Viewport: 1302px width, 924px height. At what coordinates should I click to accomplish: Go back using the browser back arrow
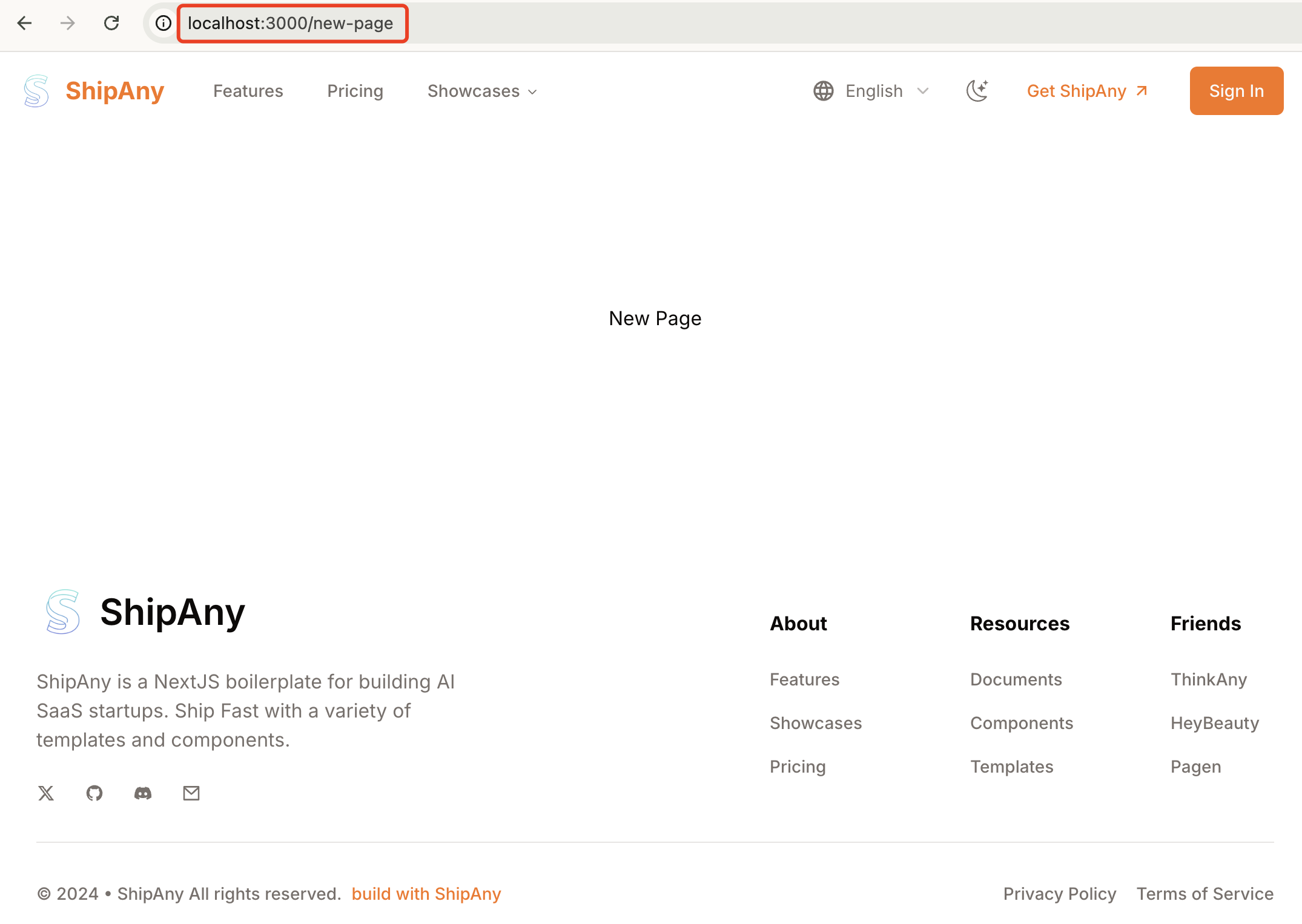(24, 23)
